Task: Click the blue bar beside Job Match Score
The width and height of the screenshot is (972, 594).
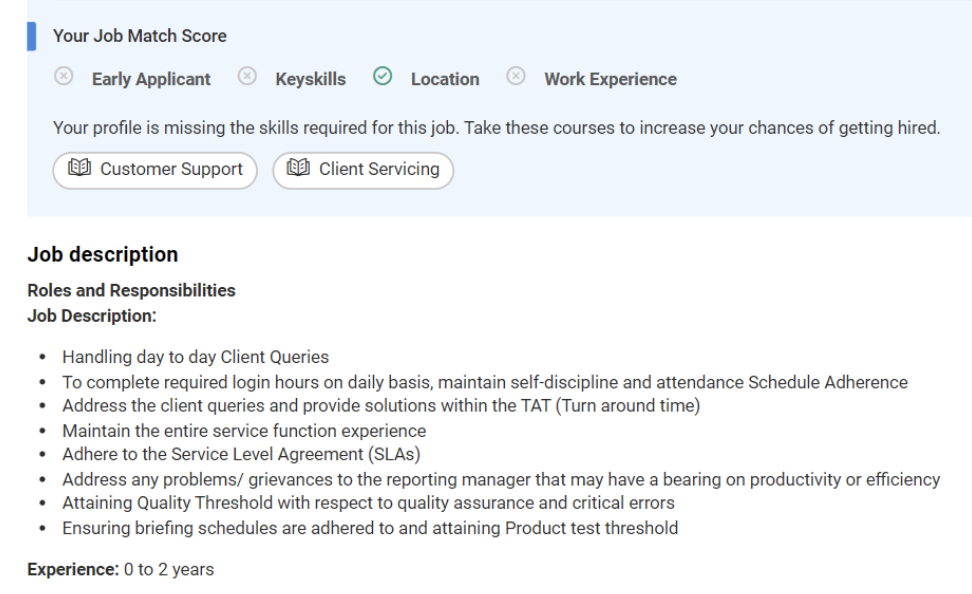Action: click(x=32, y=36)
